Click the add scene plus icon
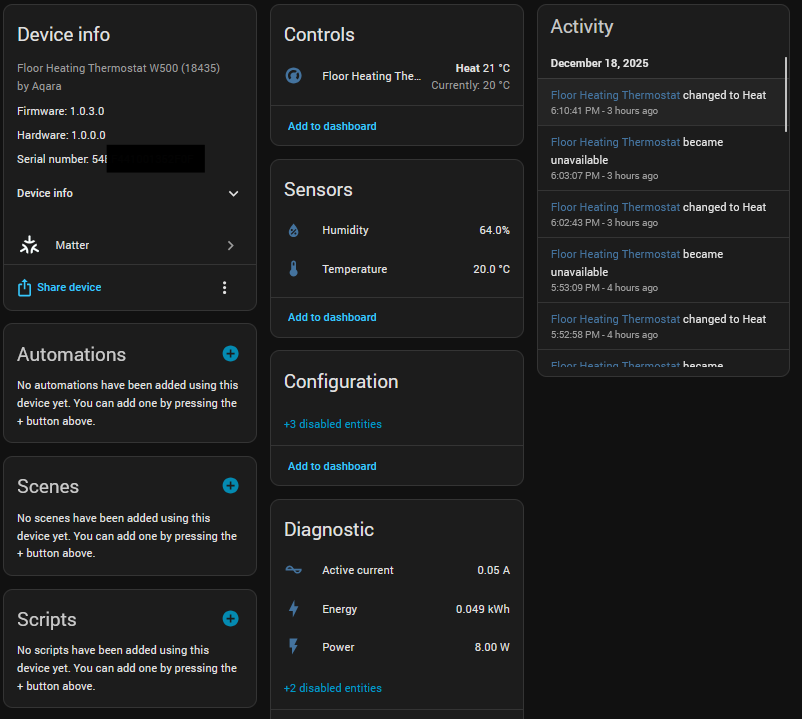This screenshot has width=802, height=719. pyautogui.click(x=230, y=486)
